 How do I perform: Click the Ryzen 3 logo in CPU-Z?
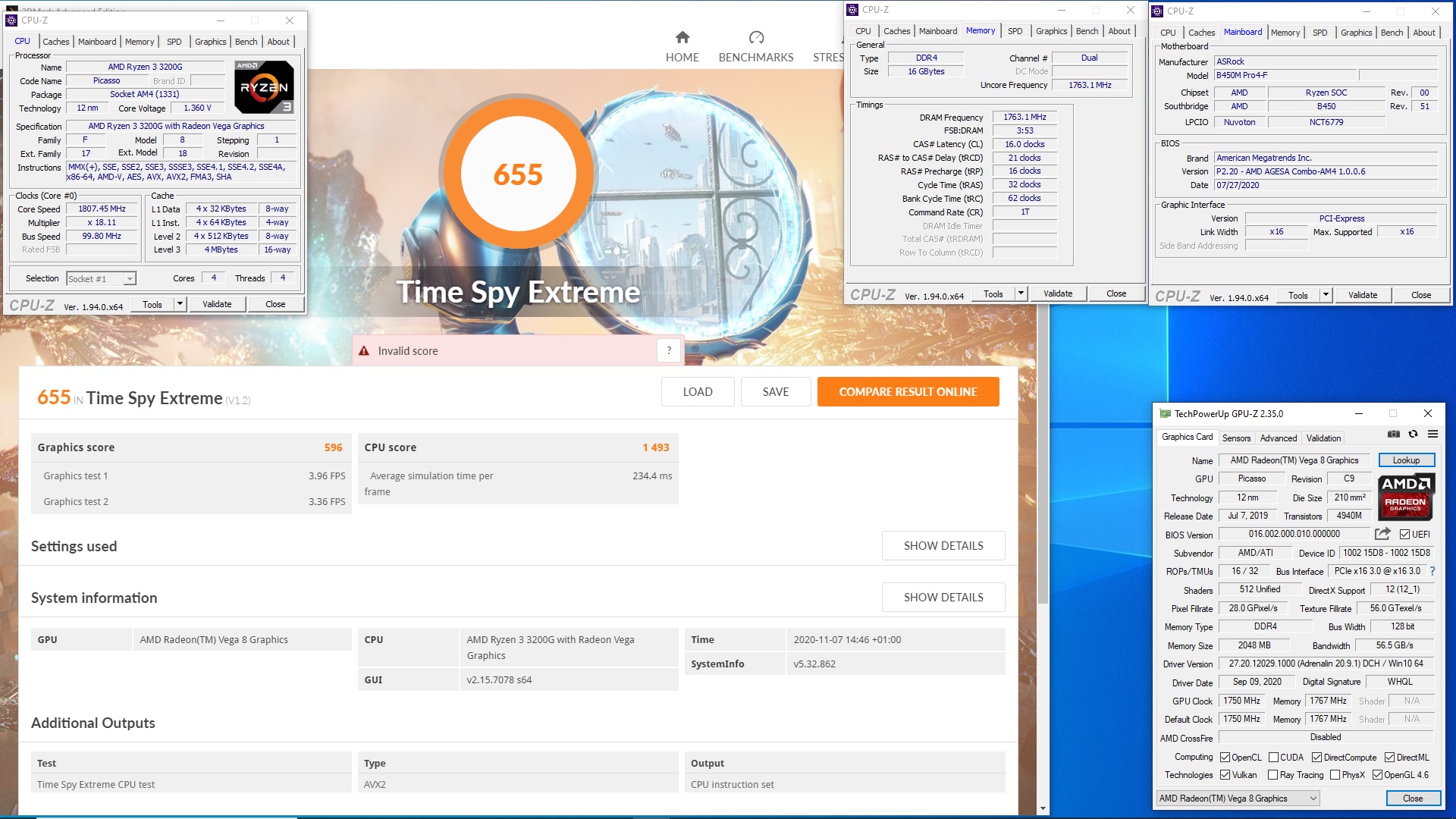pyautogui.click(x=264, y=87)
